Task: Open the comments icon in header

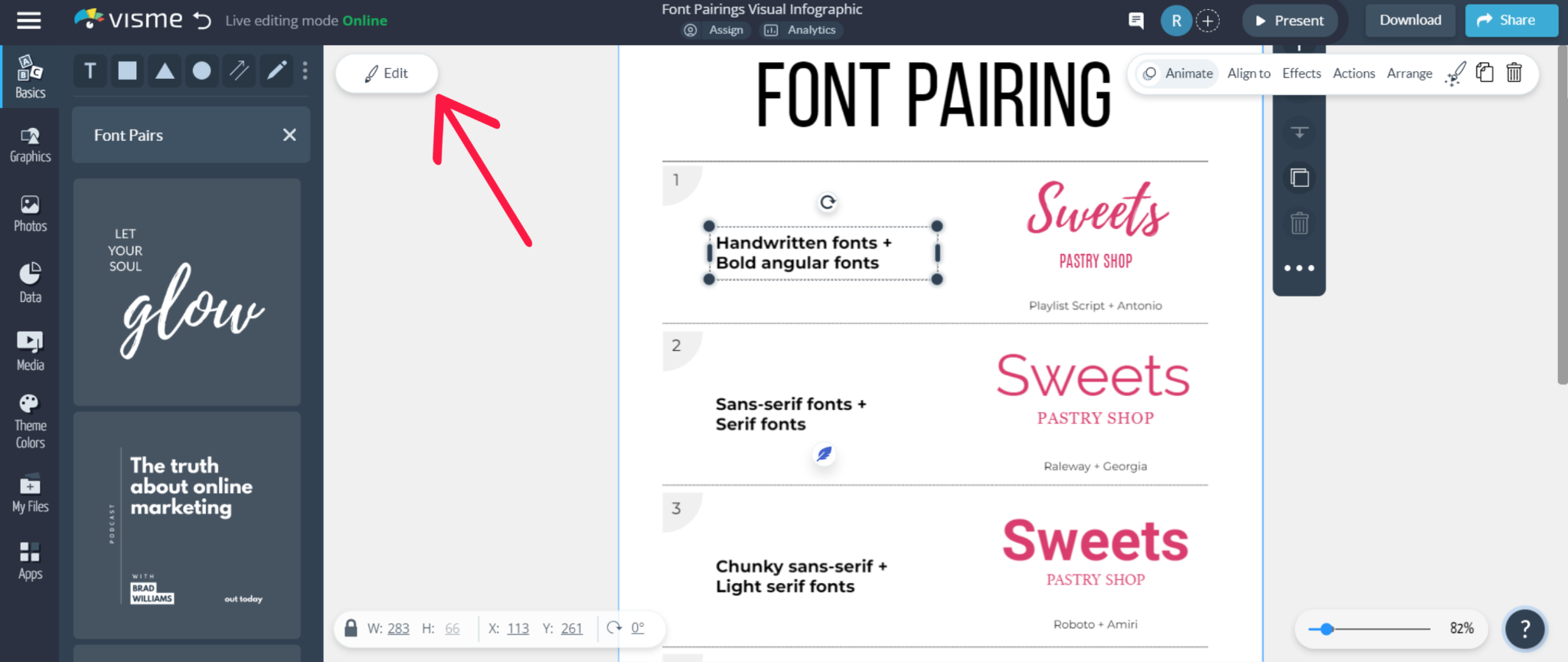Action: [x=1136, y=21]
